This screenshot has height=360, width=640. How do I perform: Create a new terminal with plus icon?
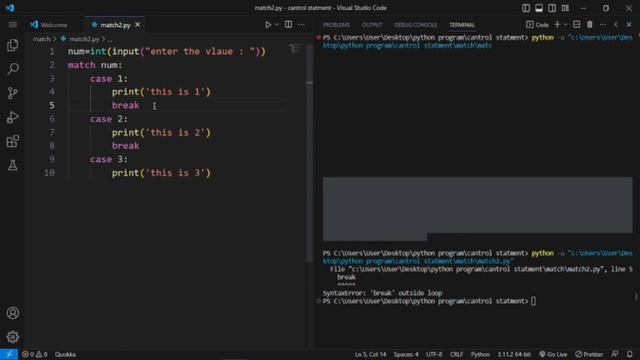(x=557, y=24)
